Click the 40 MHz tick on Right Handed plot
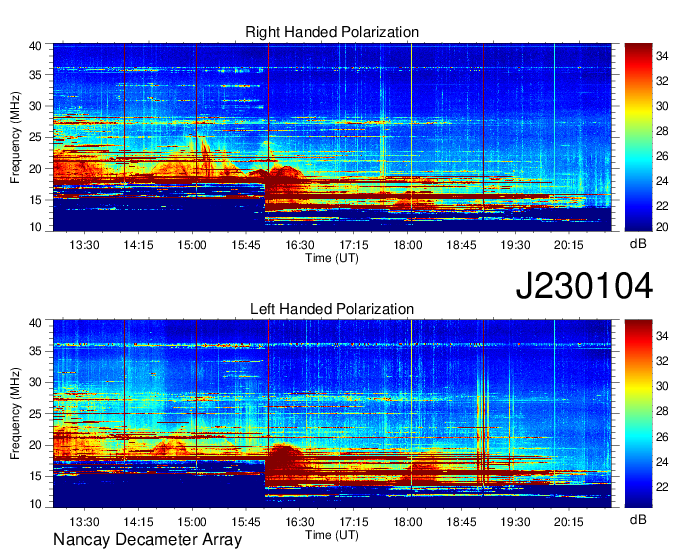The height and width of the screenshot is (552, 680). click(x=35, y=46)
